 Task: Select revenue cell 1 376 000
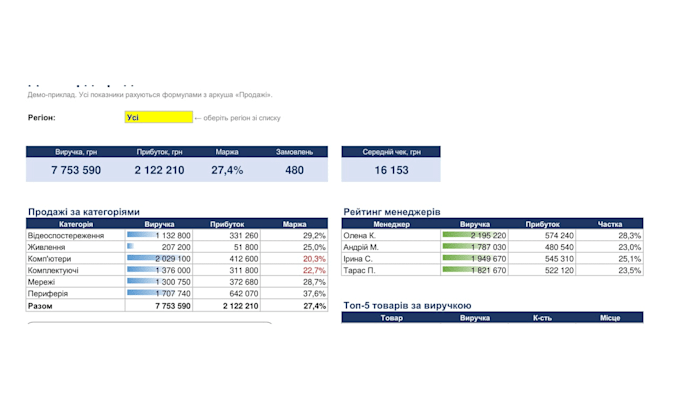point(159,270)
